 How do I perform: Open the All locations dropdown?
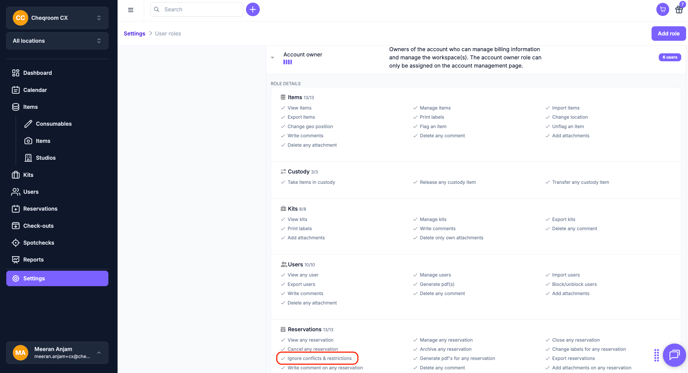(57, 41)
